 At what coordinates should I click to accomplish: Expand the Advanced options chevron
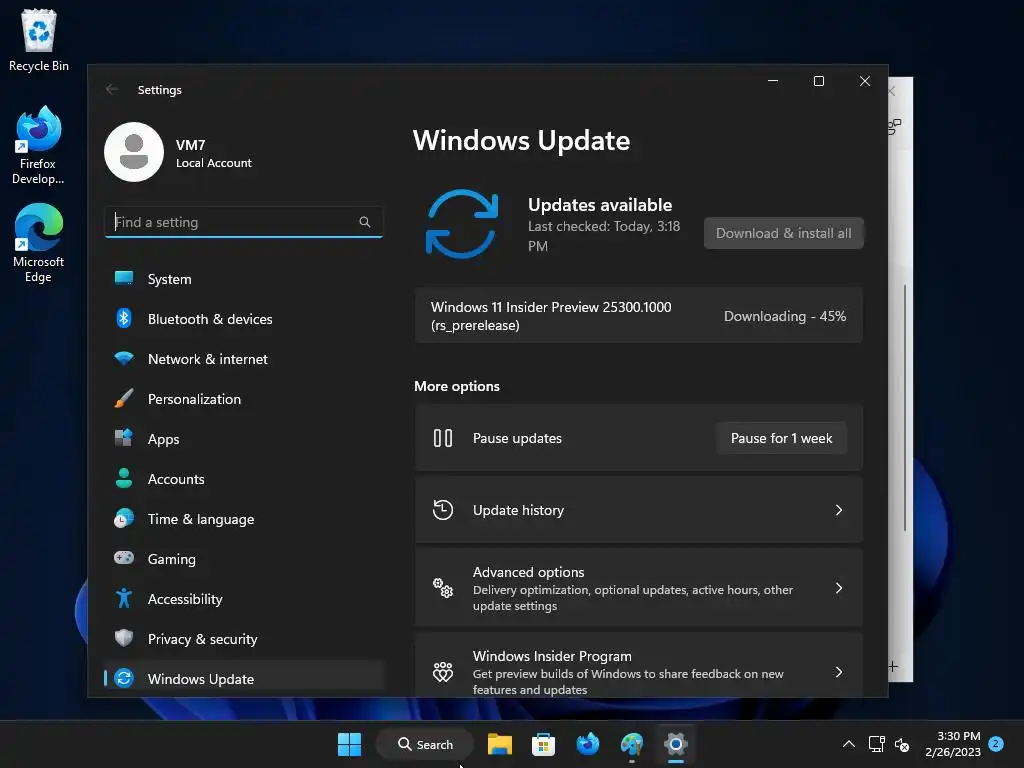[839, 588]
